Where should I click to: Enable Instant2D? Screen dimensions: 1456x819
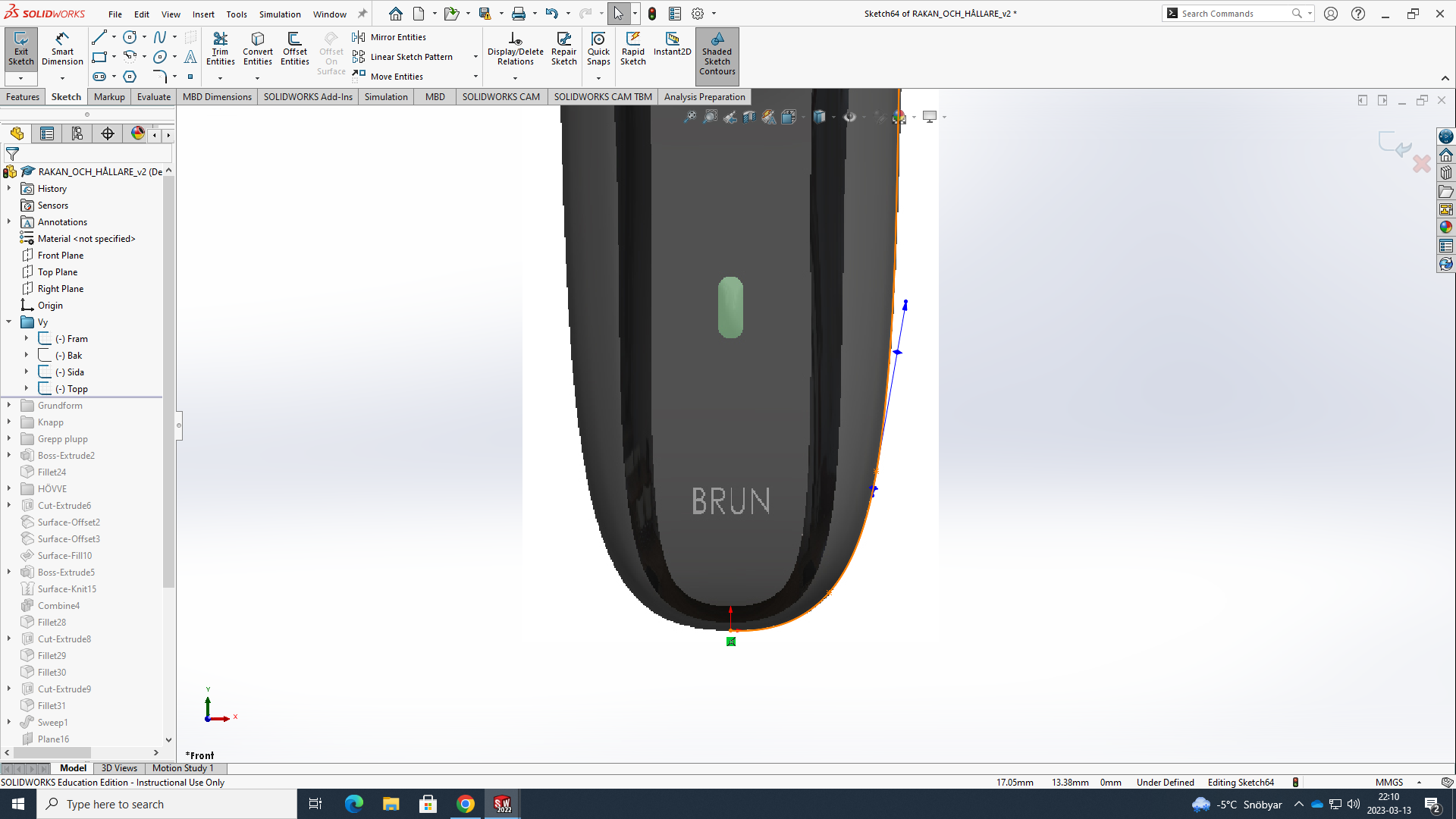pos(671,48)
